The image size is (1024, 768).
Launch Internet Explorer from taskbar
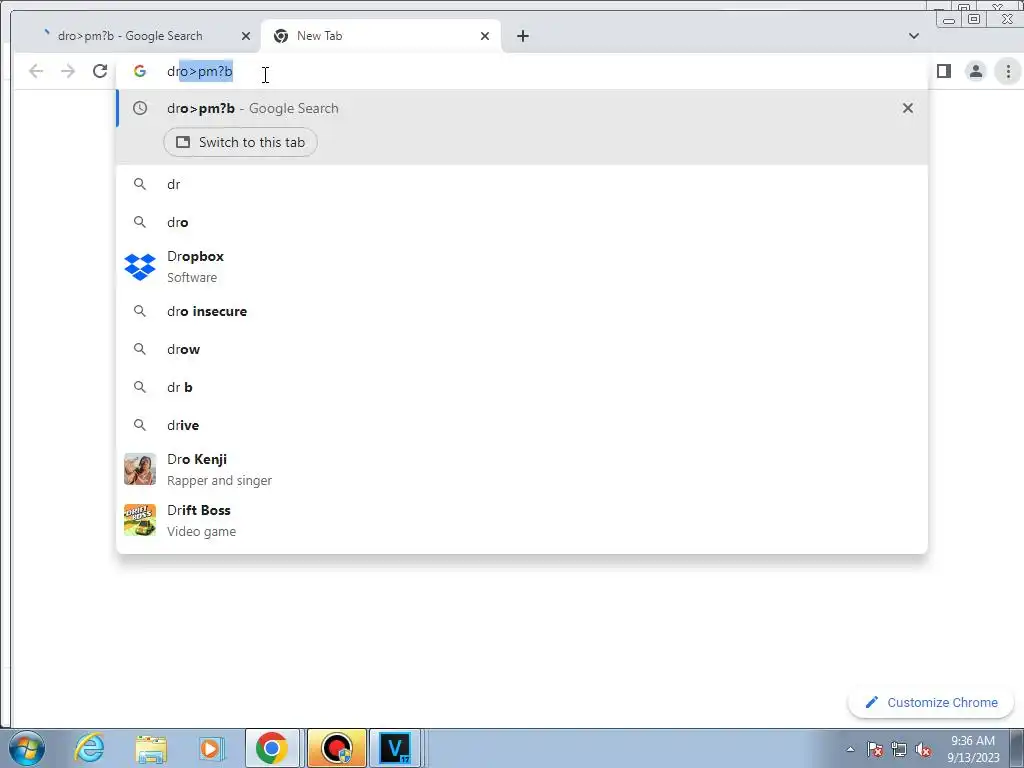click(x=89, y=748)
